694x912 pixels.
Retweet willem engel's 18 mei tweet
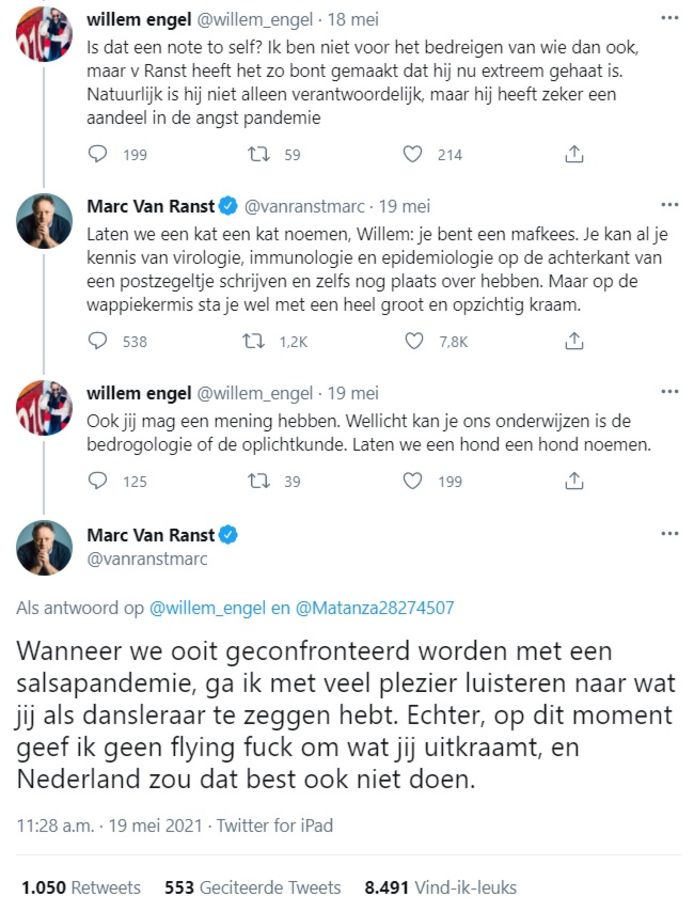(256, 154)
